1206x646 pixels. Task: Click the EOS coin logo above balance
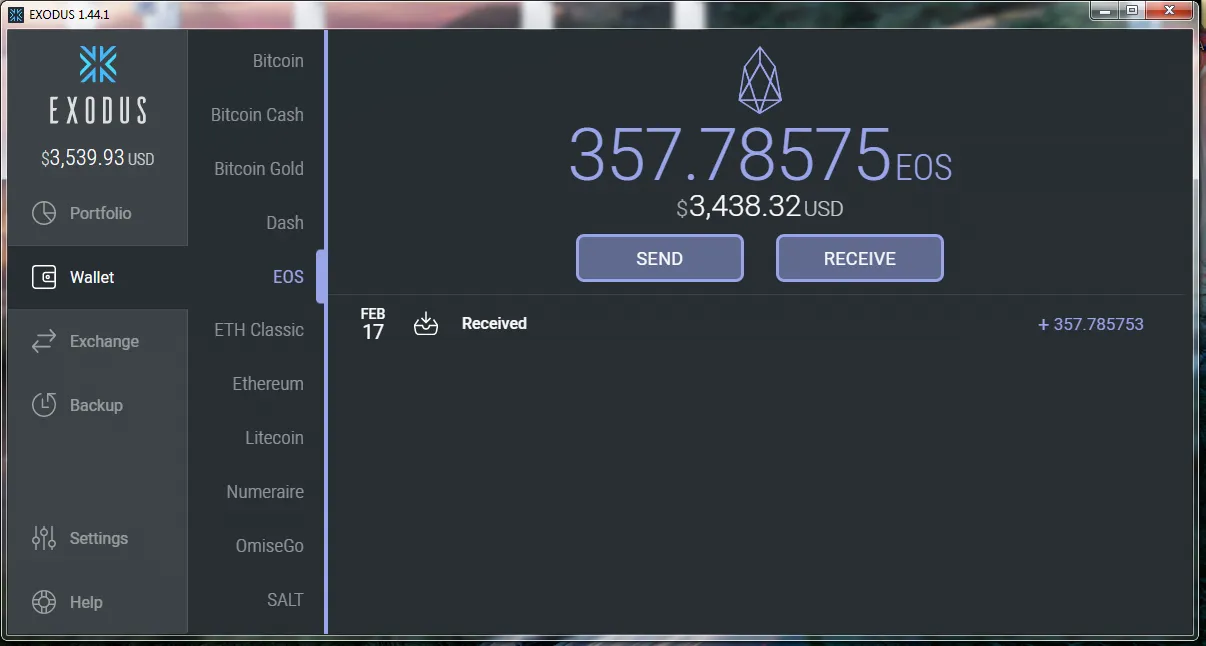[760, 80]
